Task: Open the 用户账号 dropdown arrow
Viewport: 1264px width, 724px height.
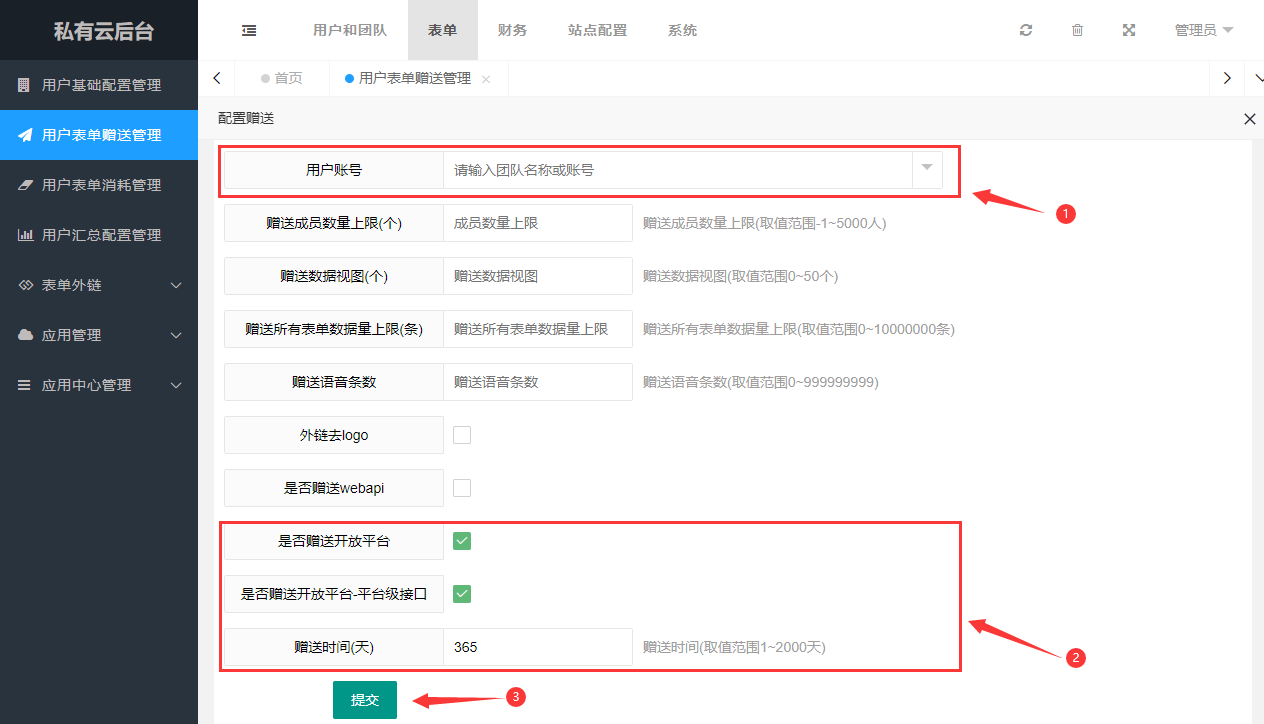Action: pos(927,169)
